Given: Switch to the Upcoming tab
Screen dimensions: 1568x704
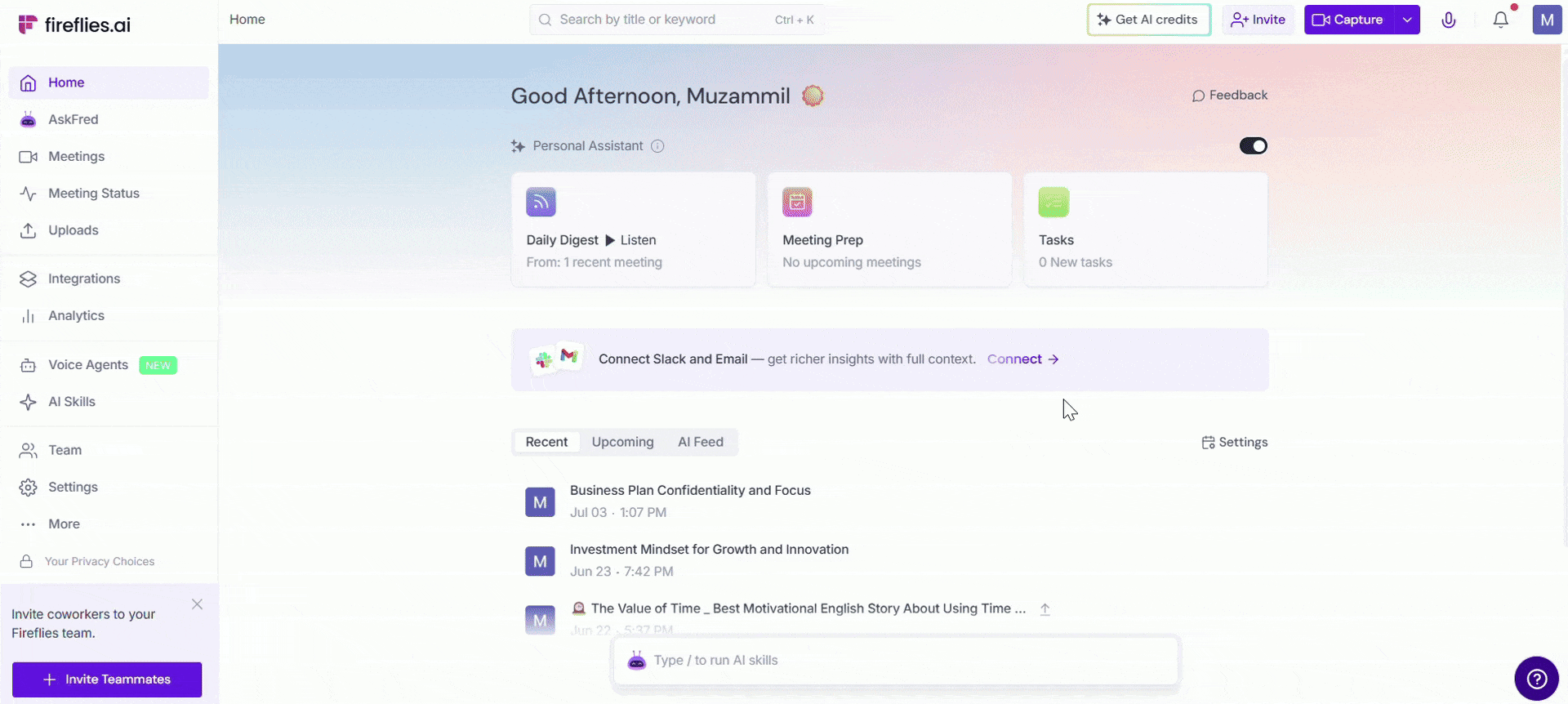Looking at the screenshot, I should pyautogui.click(x=622, y=442).
